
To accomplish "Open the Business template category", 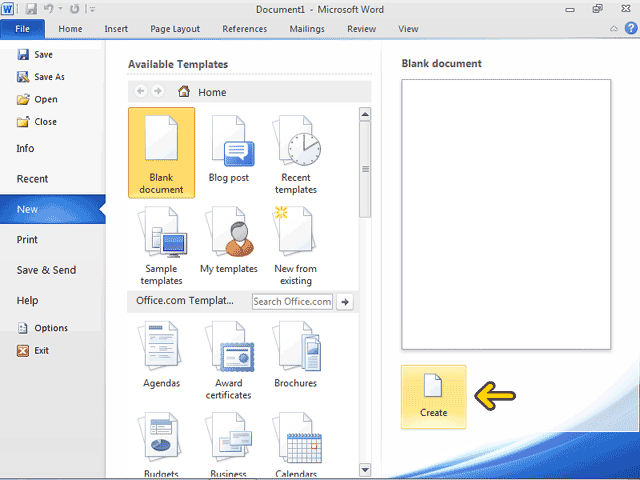I will pos(229,445).
